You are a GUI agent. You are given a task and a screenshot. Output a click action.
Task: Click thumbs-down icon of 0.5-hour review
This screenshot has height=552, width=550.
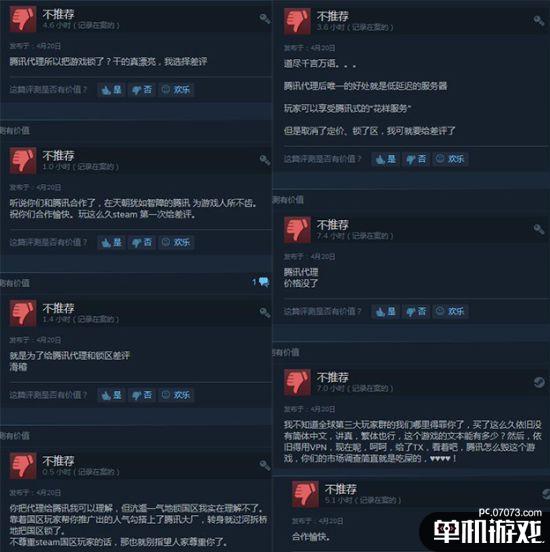pos(23,466)
